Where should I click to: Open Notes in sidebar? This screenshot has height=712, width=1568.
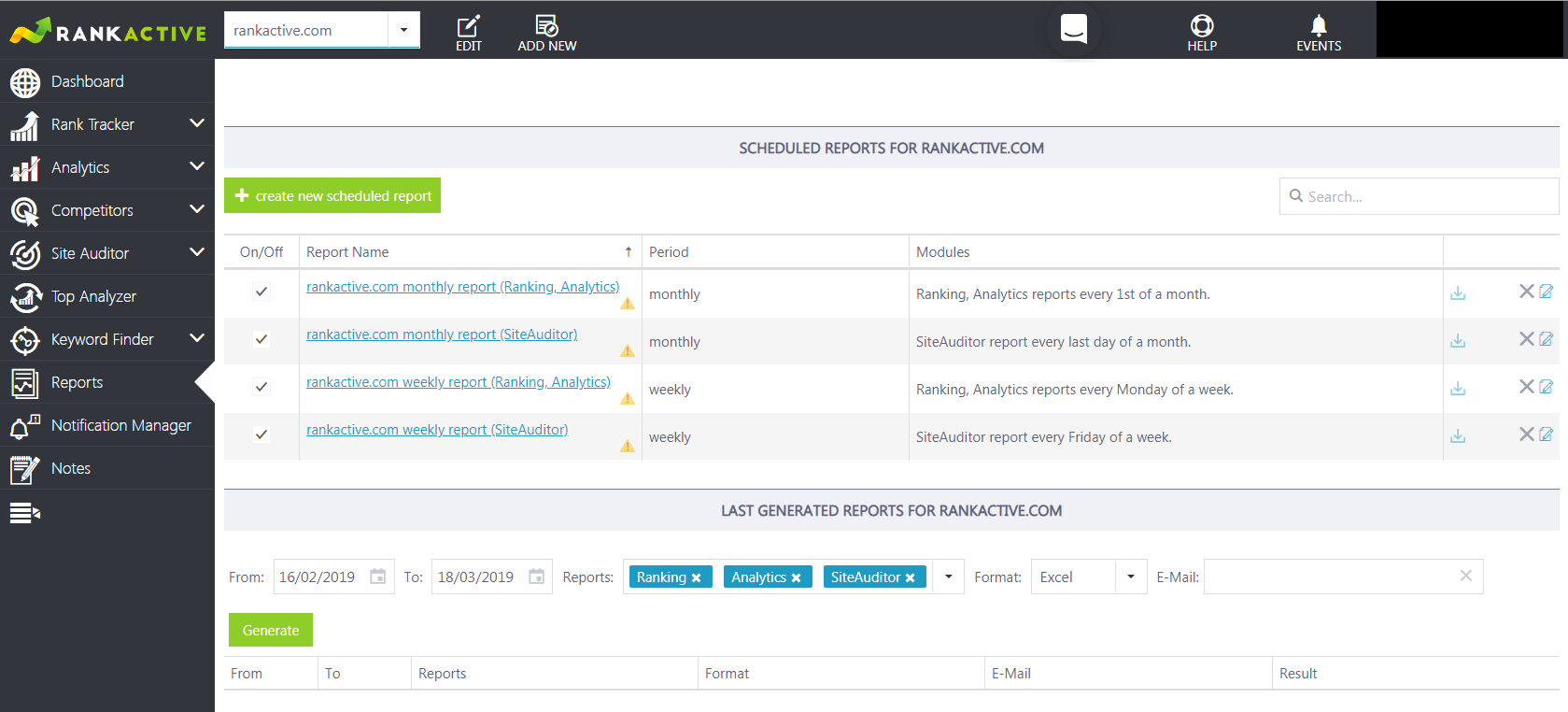107,468
